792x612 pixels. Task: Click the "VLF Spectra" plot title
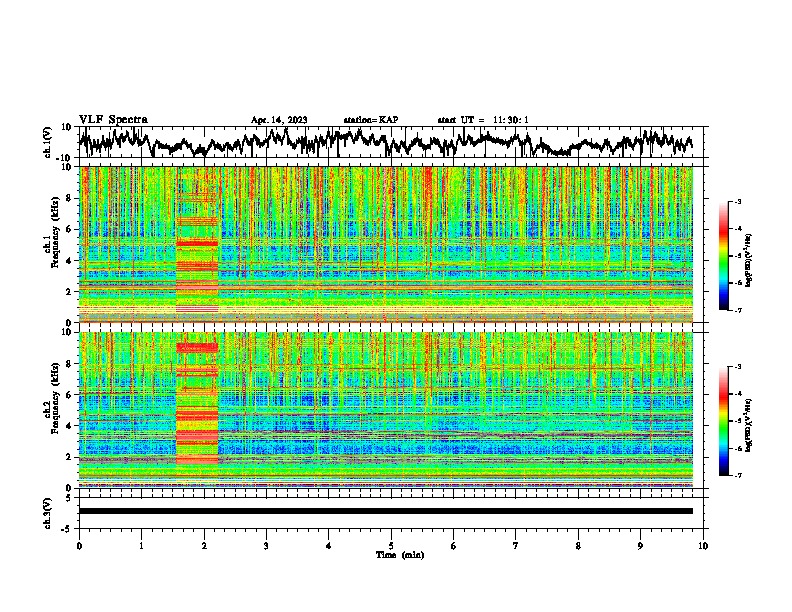click(113, 120)
